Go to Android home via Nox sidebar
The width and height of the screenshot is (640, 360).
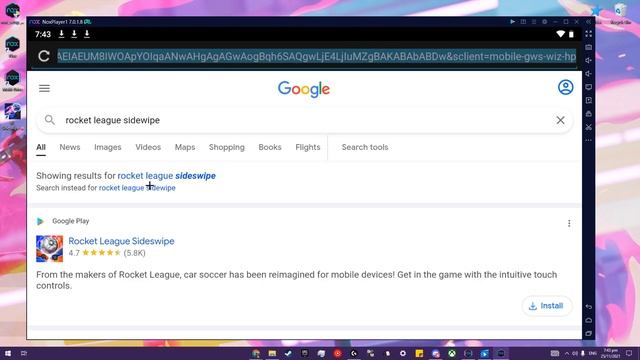click(x=588, y=320)
